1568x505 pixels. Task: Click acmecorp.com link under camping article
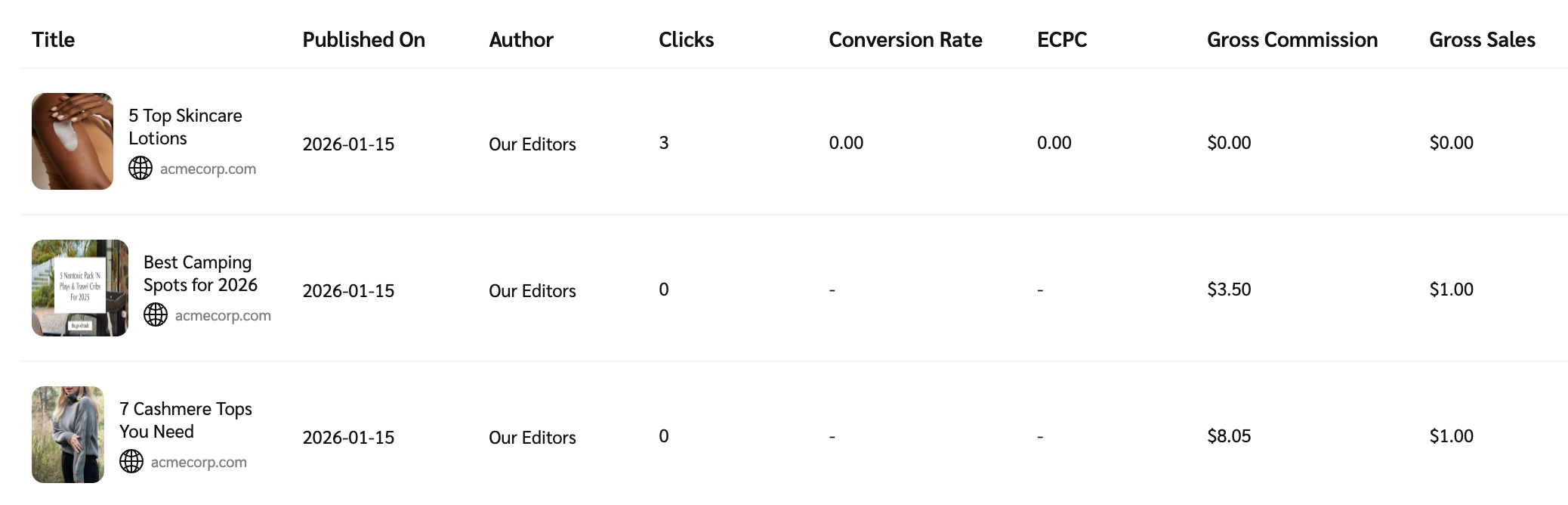pyautogui.click(x=223, y=315)
